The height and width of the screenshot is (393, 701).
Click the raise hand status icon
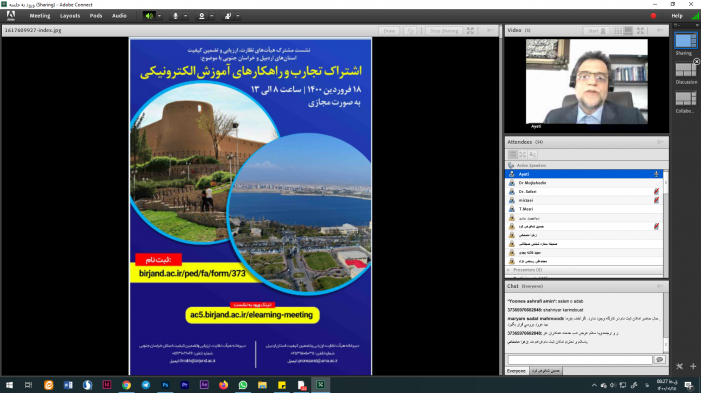coord(228,16)
